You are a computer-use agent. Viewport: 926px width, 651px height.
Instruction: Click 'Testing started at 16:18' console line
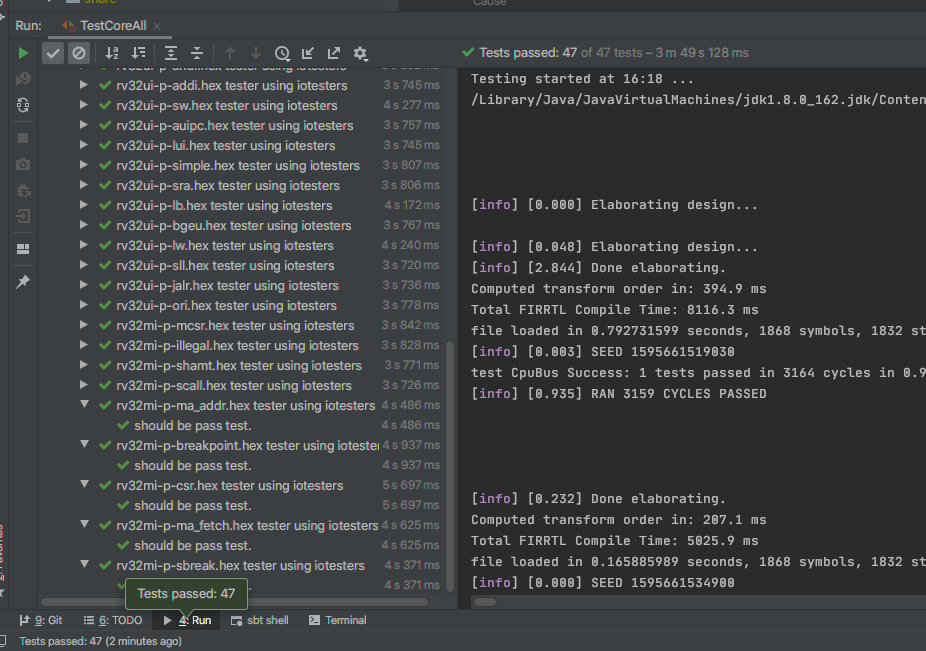582,79
